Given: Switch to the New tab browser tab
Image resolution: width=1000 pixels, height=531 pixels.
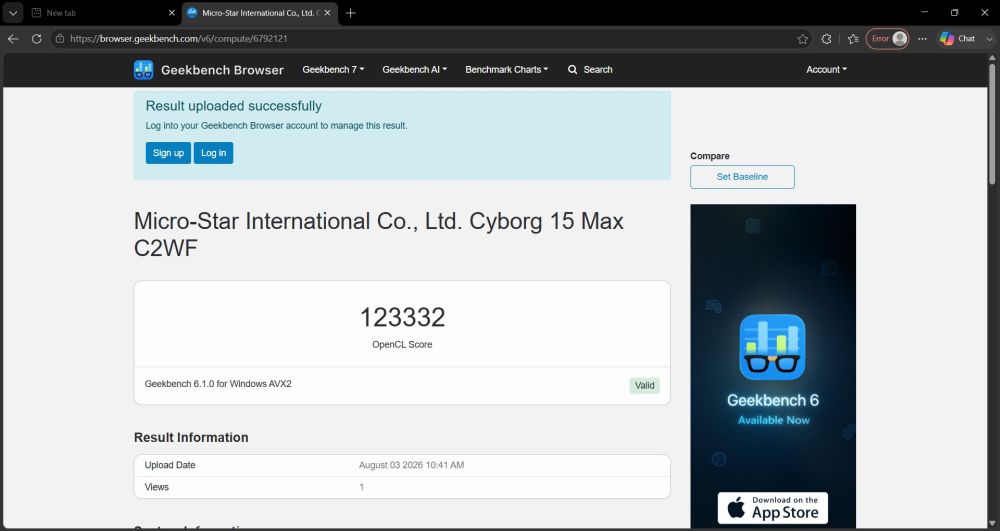Looking at the screenshot, I should (102, 13).
